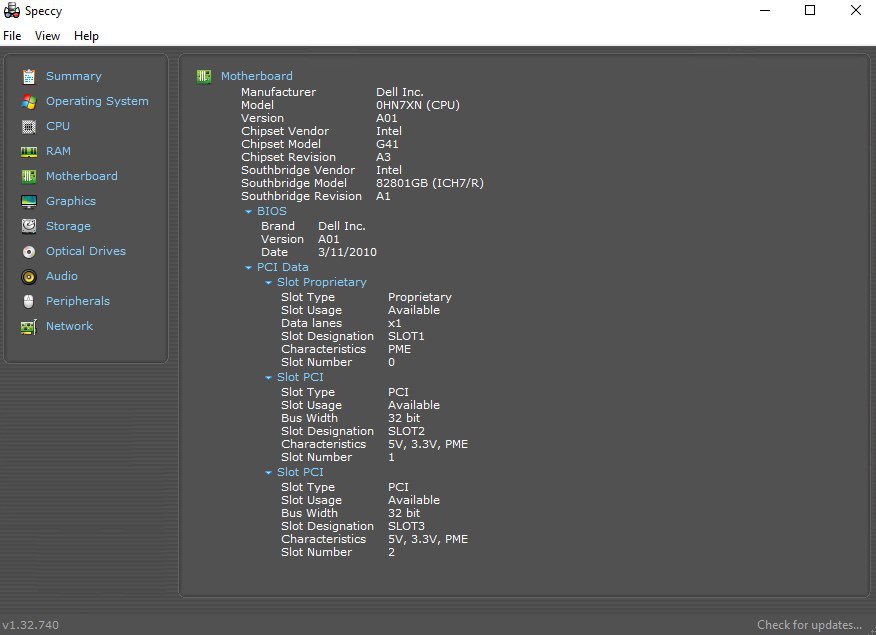Click the CPU chip icon
The width and height of the screenshot is (876, 635).
[28, 126]
